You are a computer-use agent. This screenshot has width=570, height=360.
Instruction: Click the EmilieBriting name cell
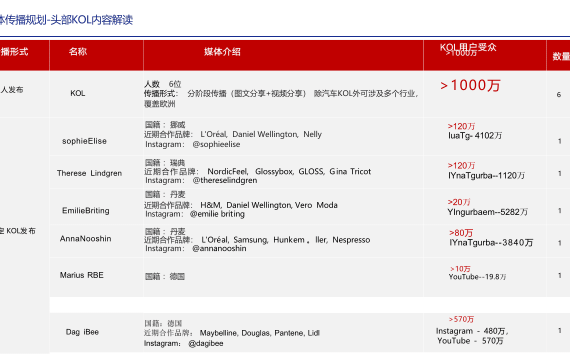click(86, 211)
